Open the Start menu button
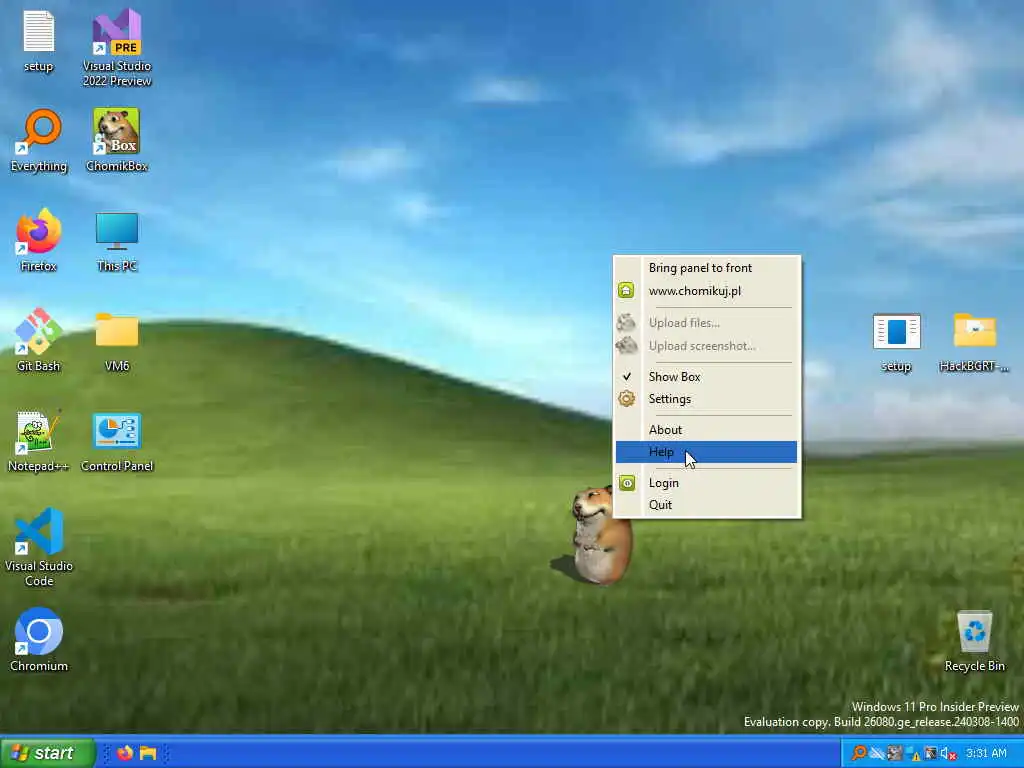The image size is (1024, 768). pos(48,753)
